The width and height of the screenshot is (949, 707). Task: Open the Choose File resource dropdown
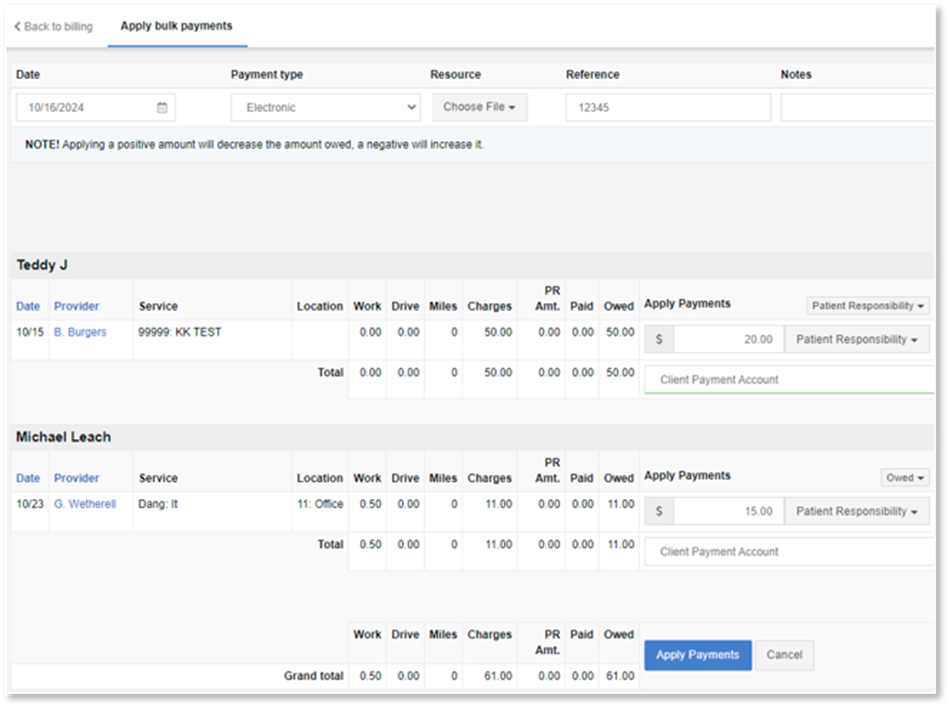[x=479, y=107]
